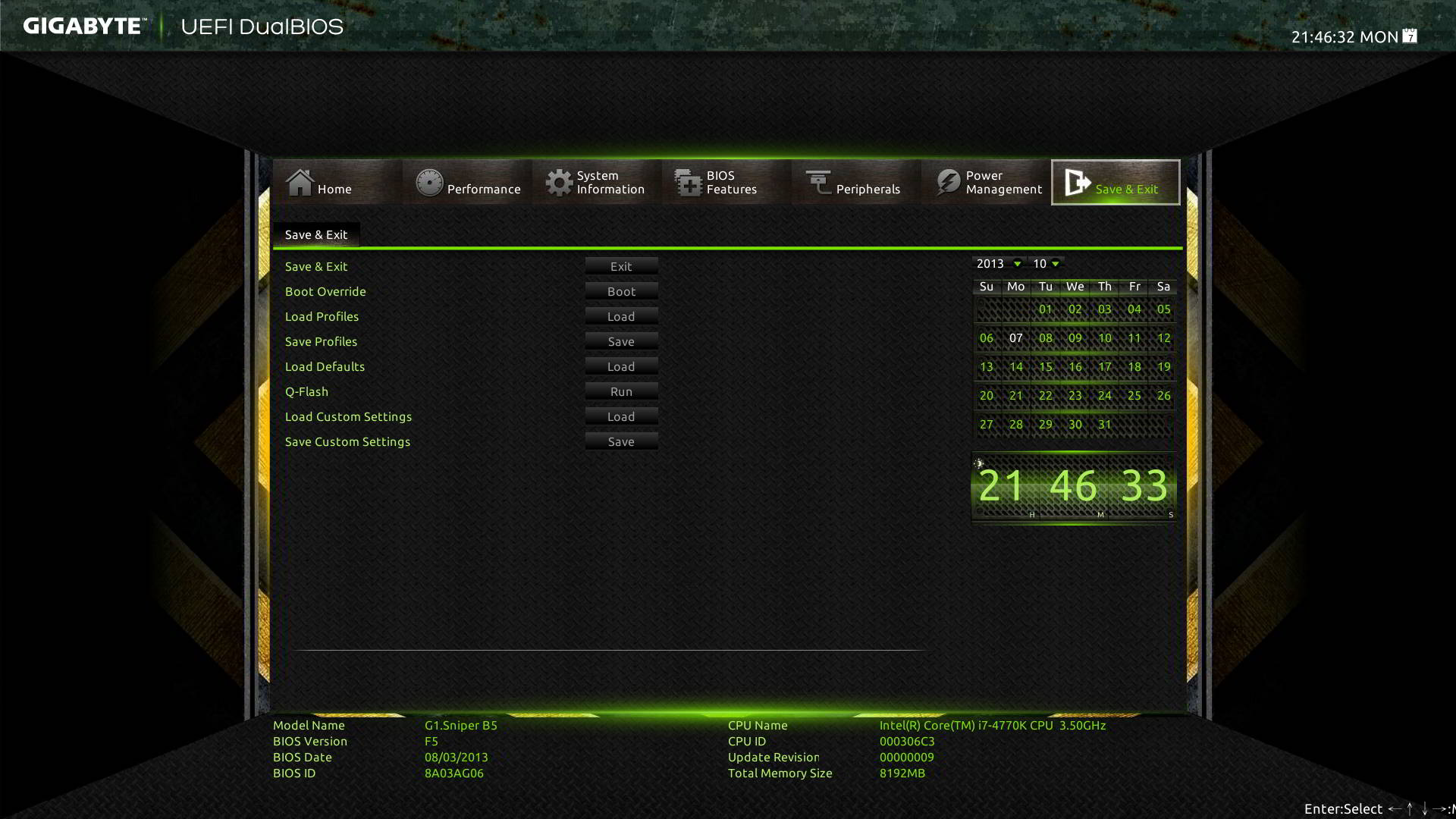The height and width of the screenshot is (819, 1456).
Task: Click the Boot button for Boot Override
Action: [x=621, y=292]
